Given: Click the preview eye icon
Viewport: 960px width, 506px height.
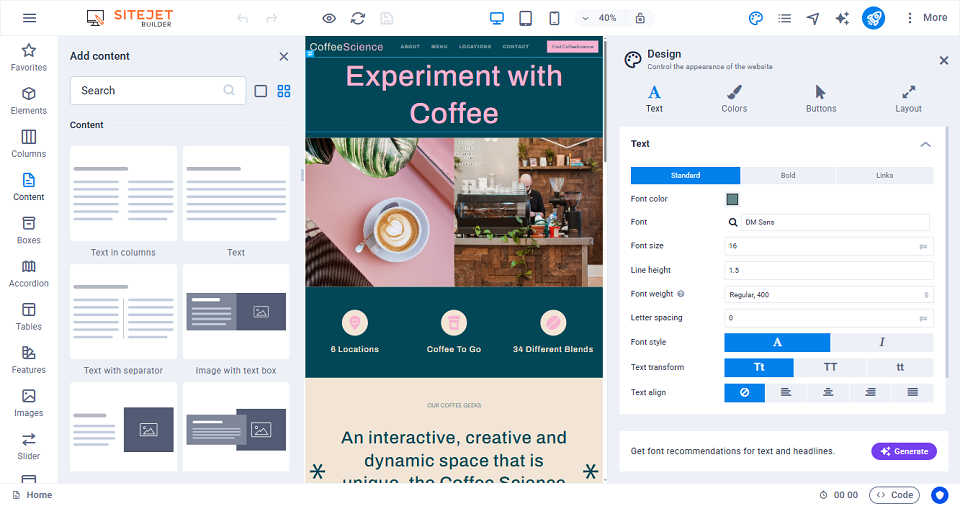Looking at the screenshot, I should click(x=329, y=18).
